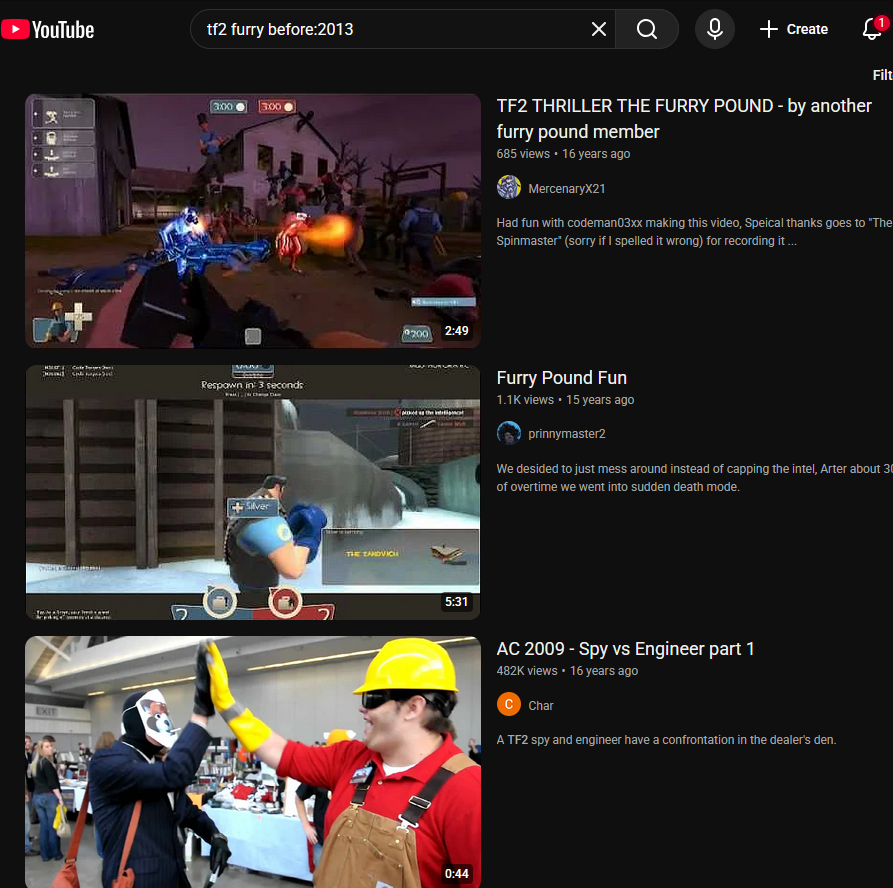Open the 'Furry Pound Fun' title

[562, 378]
